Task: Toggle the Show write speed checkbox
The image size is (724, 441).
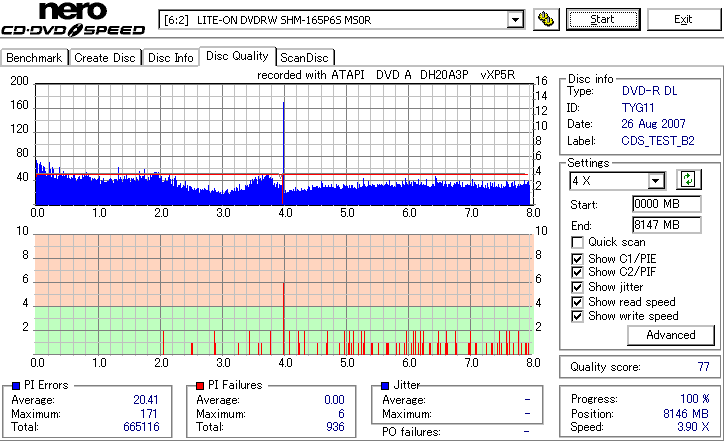Action: (577, 316)
